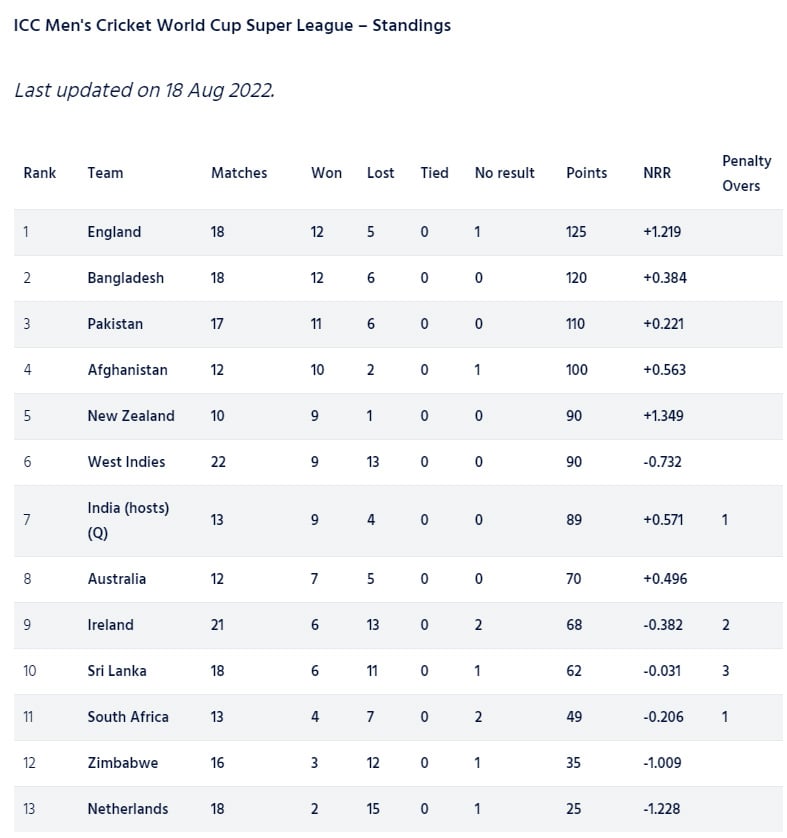
Task: Click New Zealand team name
Action: tap(131, 416)
